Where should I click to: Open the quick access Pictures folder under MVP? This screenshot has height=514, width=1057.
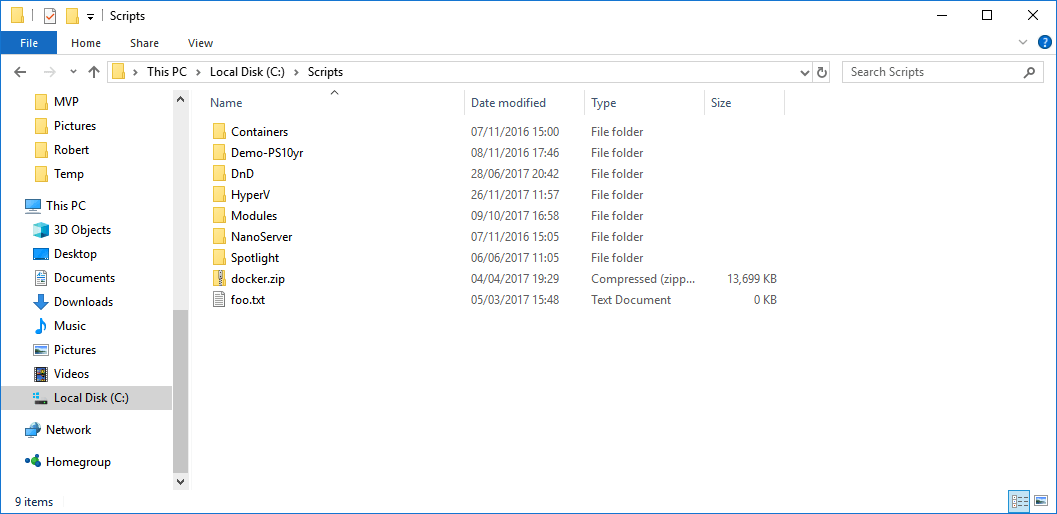click(75, 125)
